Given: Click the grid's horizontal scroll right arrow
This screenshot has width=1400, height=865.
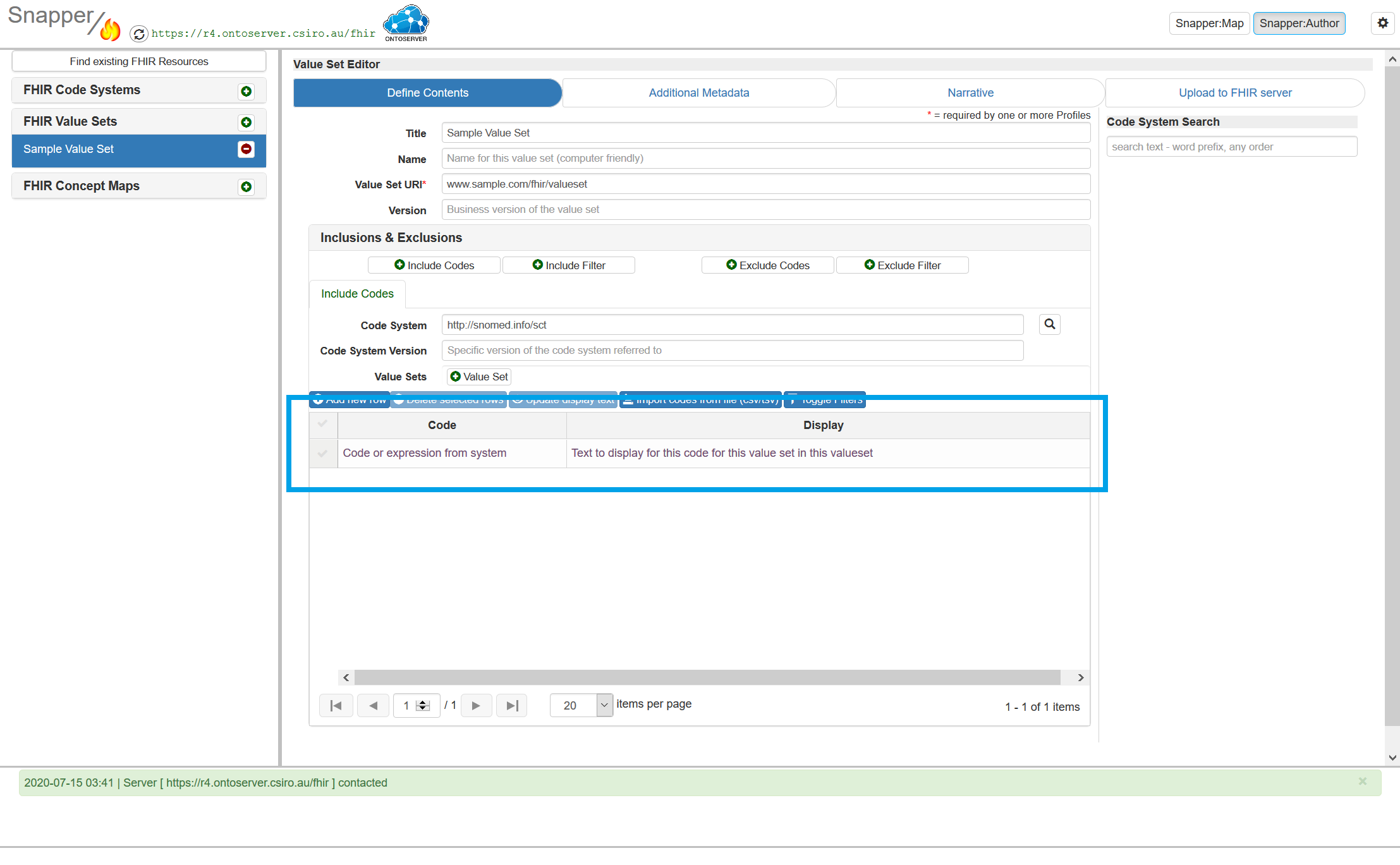Looking at the screenshot, I should coord(1081,677).
